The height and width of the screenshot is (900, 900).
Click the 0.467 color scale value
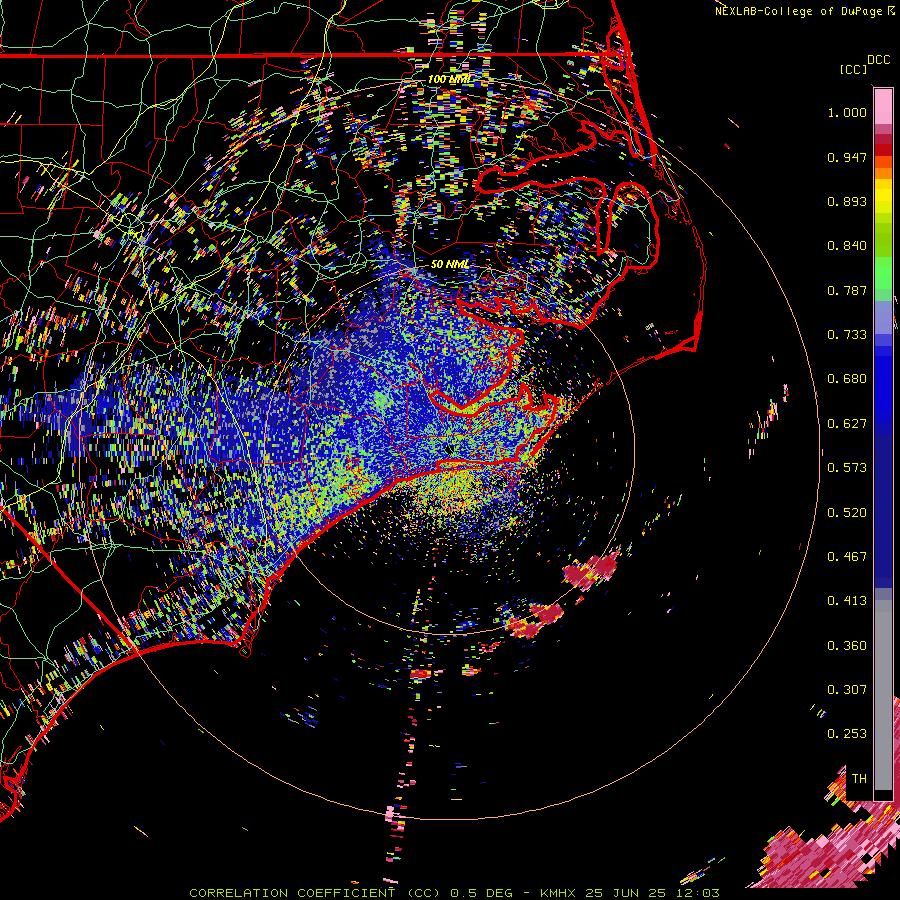pyautogui.click(x=847, y=557)
